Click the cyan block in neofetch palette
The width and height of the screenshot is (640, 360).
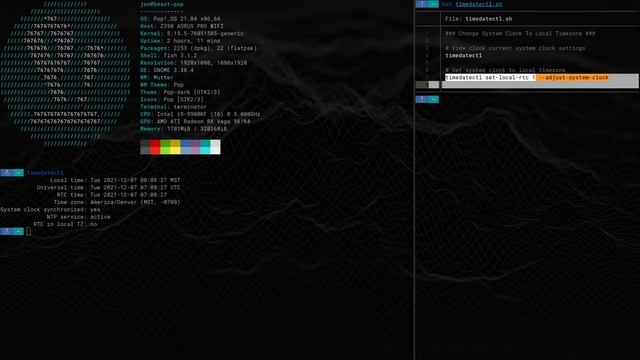tap(205, 147)
